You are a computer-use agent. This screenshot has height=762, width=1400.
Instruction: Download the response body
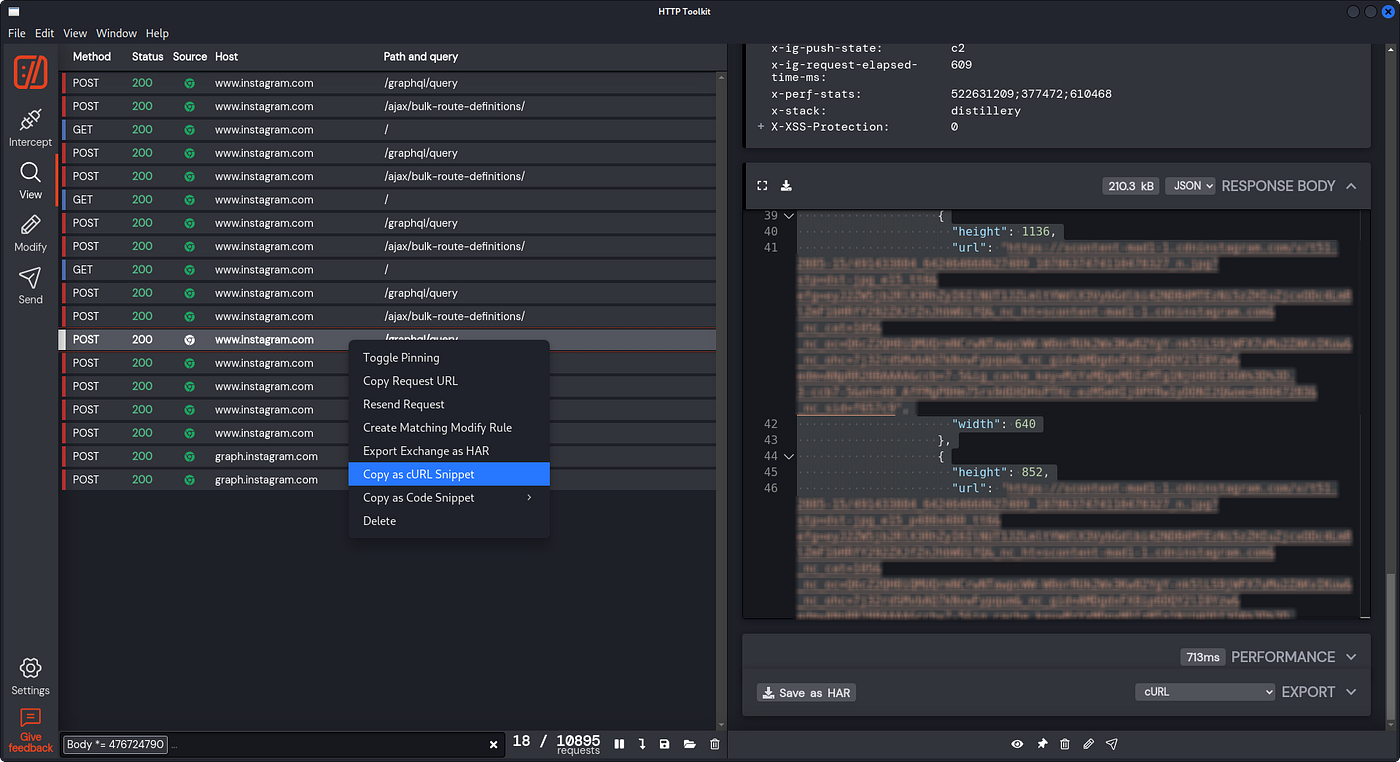point(786,186)
